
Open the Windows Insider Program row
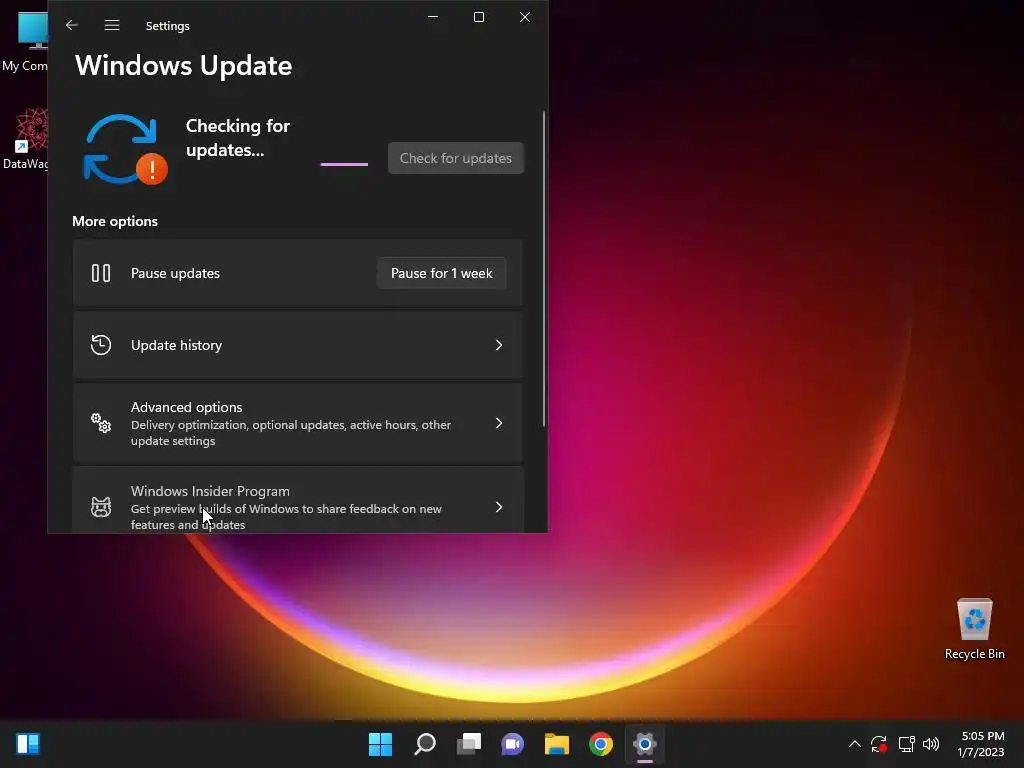click(298, 500)
